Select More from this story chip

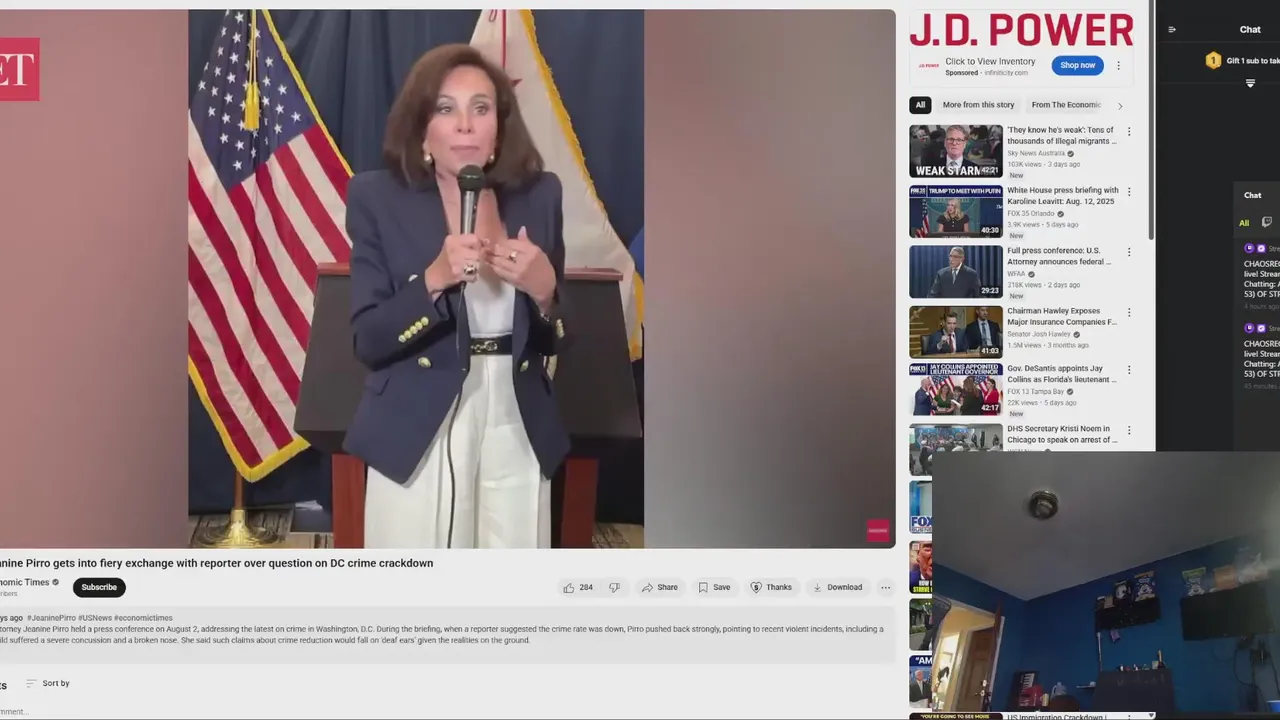click(x=978, y=105)
